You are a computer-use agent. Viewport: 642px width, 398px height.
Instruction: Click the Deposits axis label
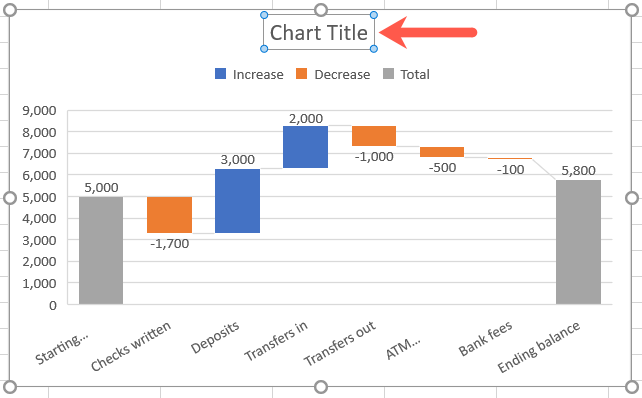215,337
